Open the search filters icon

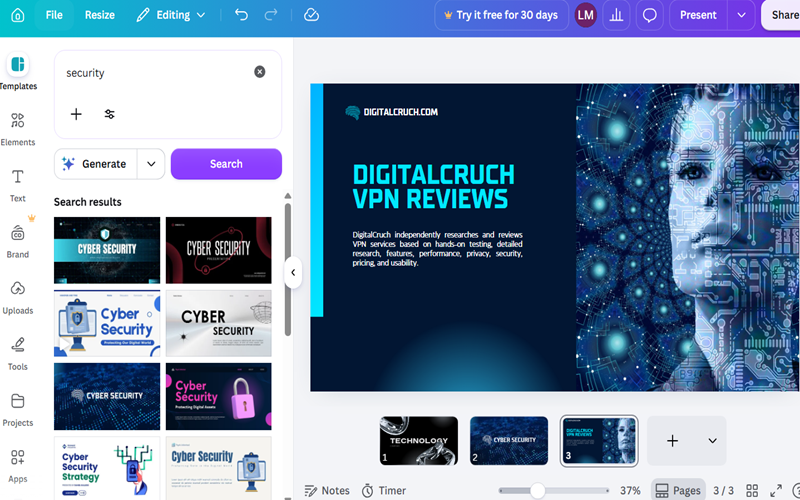109,114
